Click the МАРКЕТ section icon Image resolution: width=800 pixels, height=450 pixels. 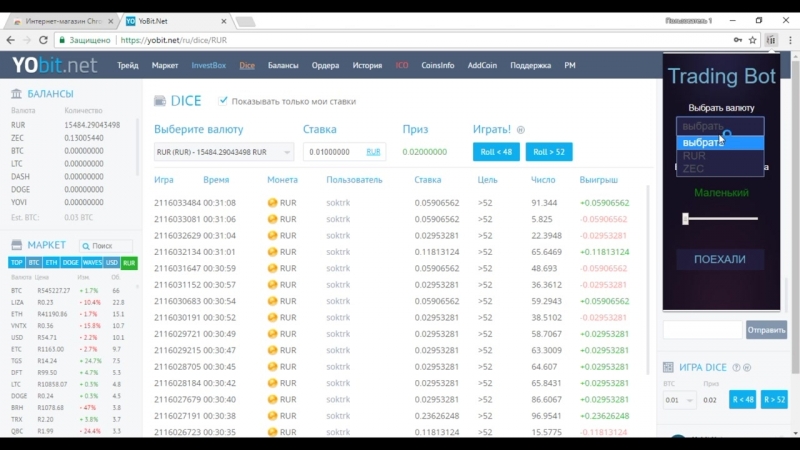click(x=16, y=245)
